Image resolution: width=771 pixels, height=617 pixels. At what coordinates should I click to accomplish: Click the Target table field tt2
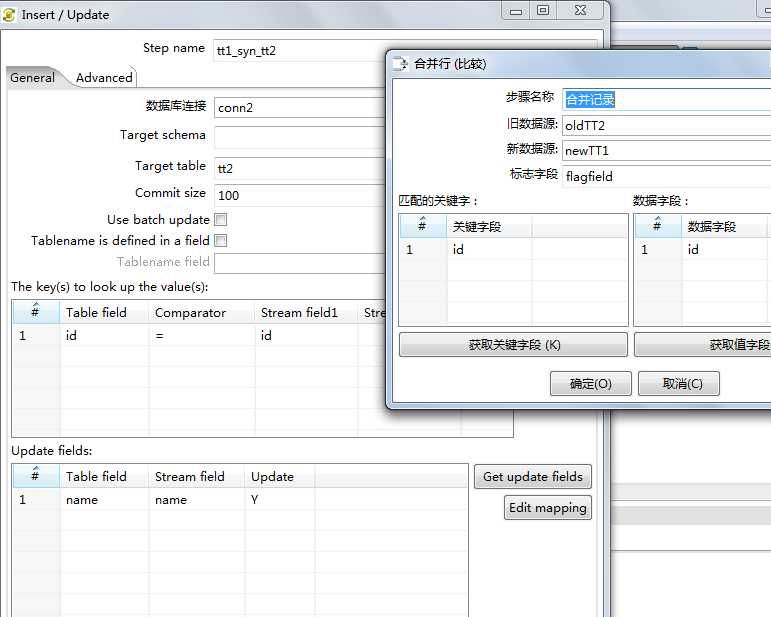300,168
